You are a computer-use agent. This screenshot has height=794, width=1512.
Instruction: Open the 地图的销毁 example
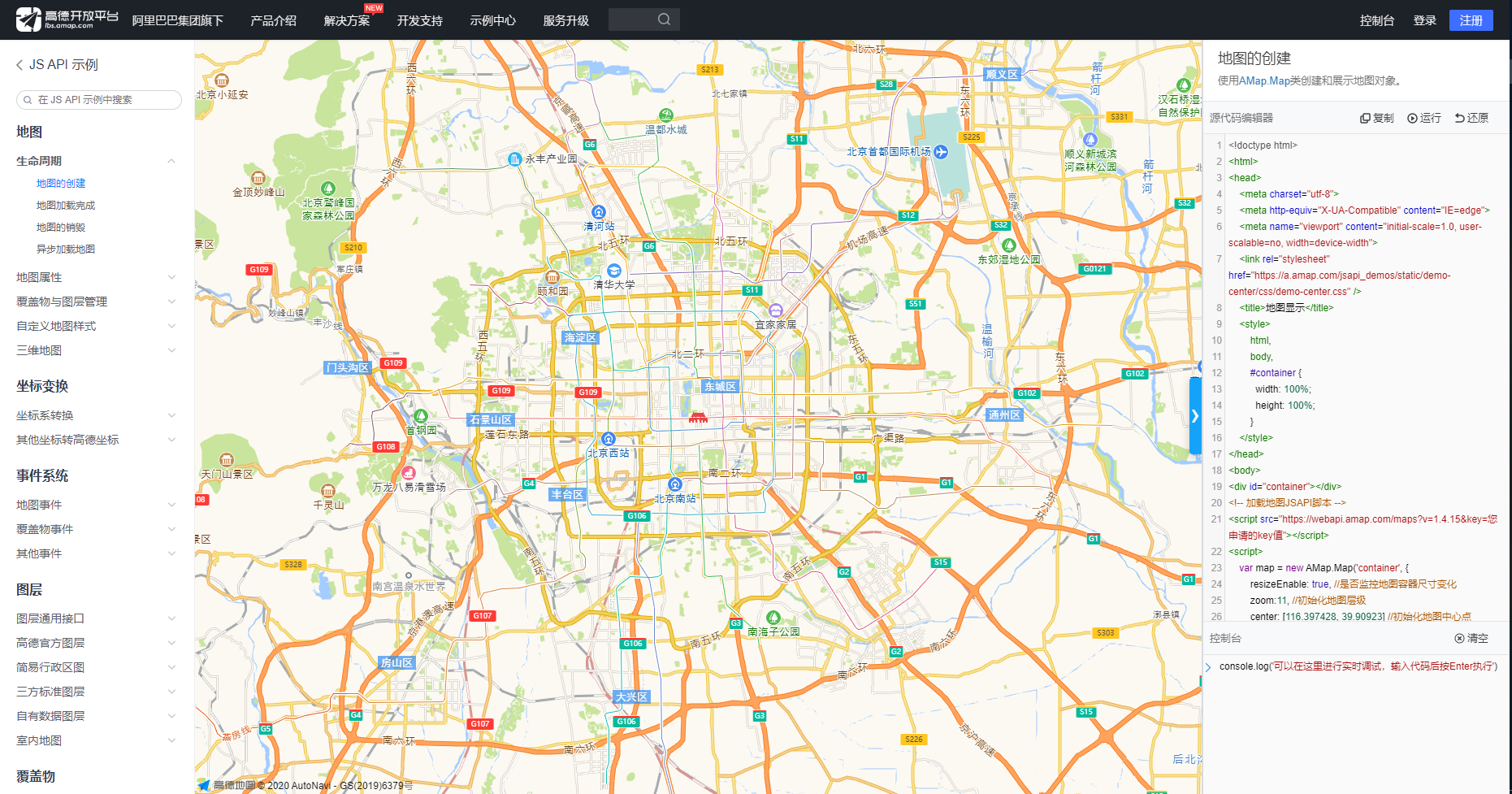tap(61, 228)
